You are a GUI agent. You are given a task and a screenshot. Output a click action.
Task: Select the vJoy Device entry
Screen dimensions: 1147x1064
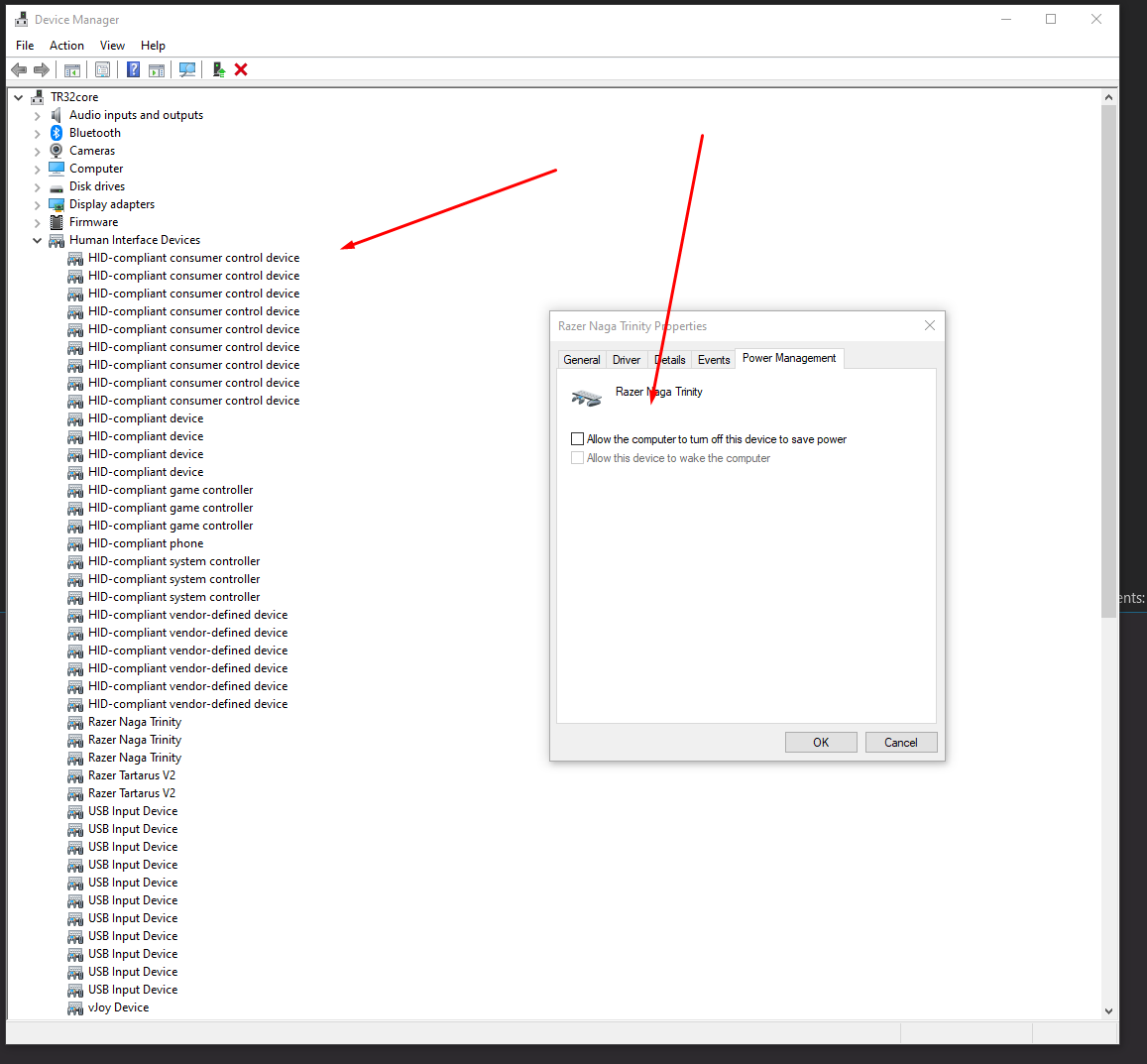pyautogui.click(x=118, y=1007)
